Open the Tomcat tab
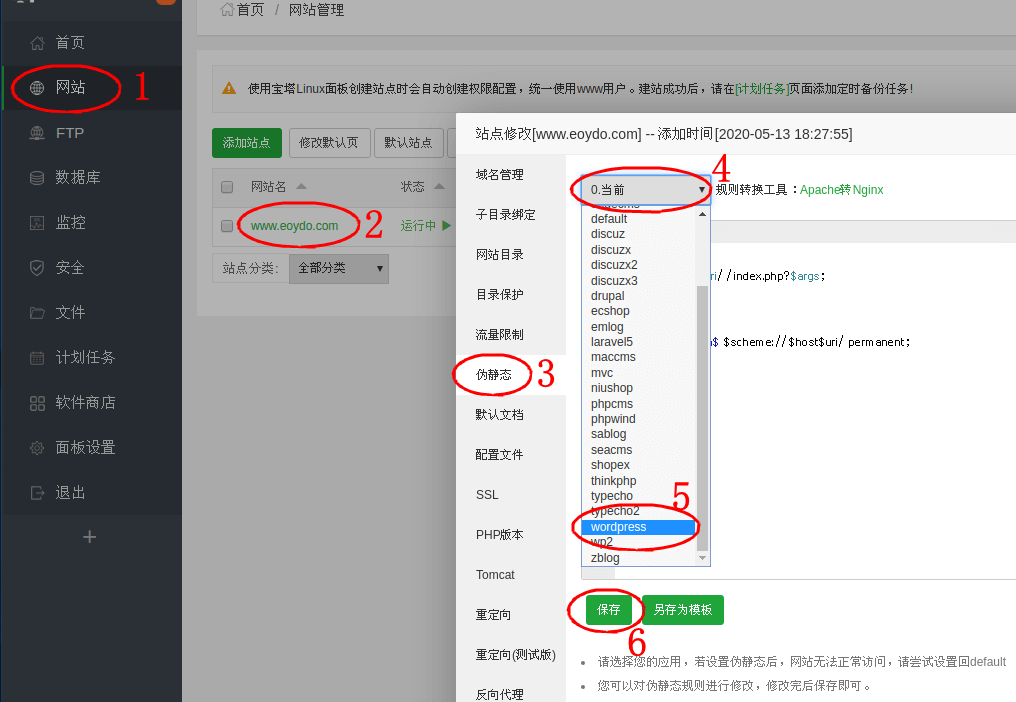Screen dimensions: 1016x702 pos(511,575)
